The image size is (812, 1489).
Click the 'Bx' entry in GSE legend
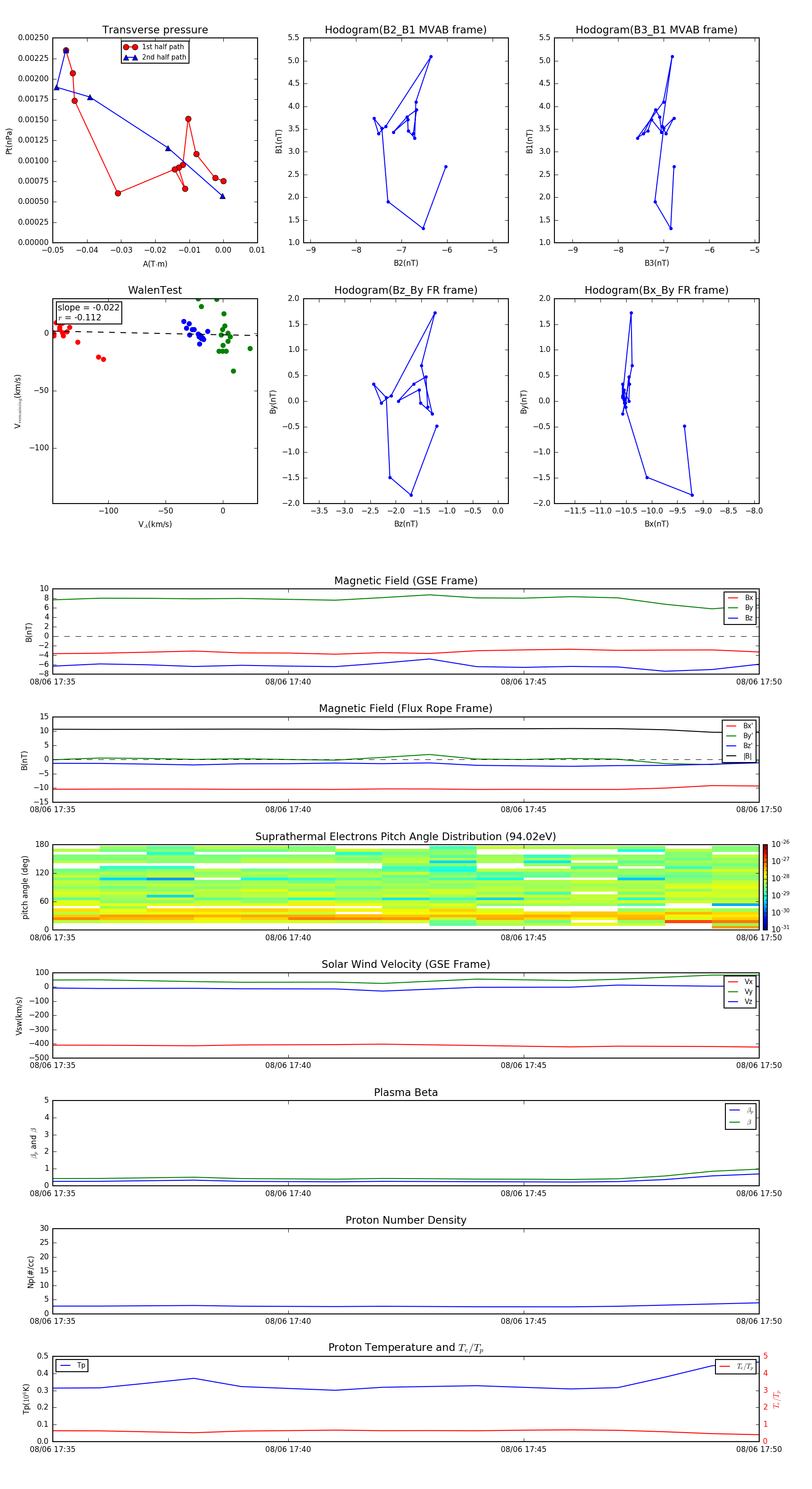click(x=740, y=598)
